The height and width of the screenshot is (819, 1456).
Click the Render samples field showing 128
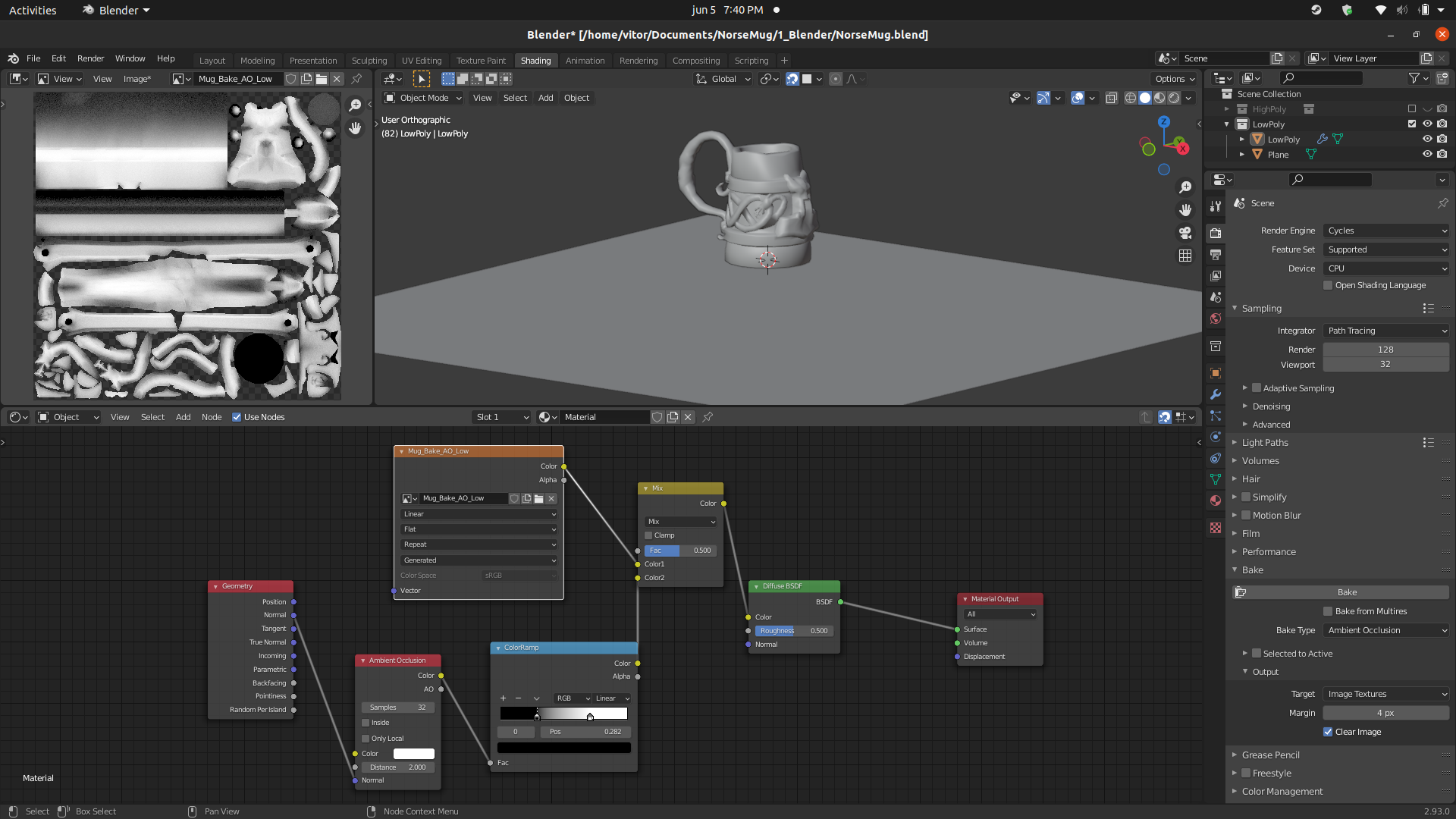pos(1385,350)
